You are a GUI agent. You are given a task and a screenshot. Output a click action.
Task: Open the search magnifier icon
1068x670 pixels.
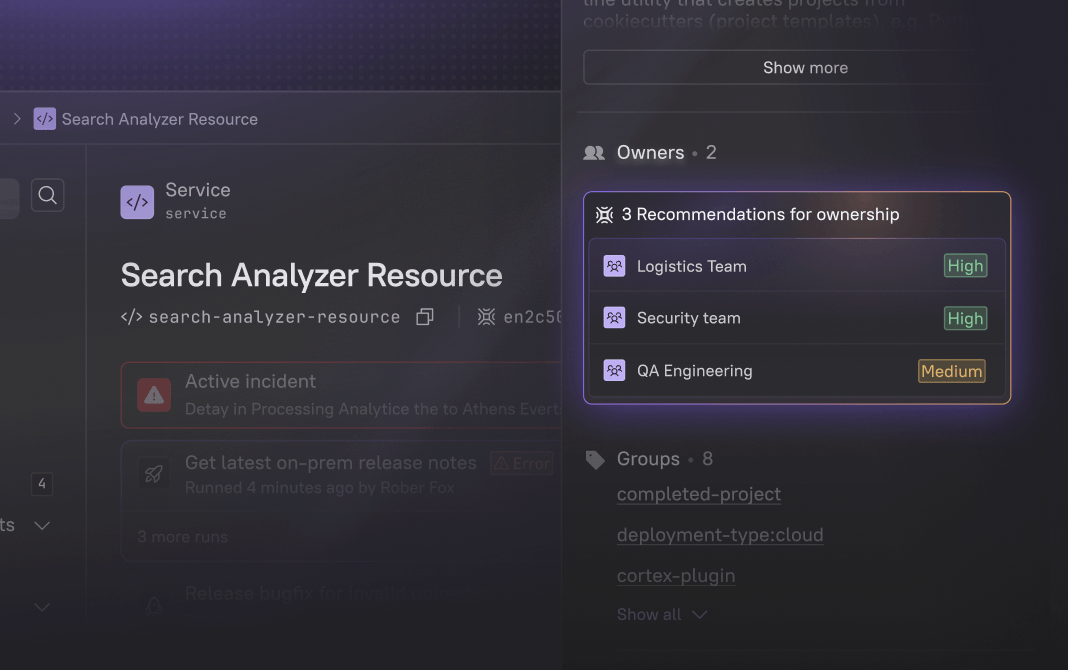[x=48, y=195]
